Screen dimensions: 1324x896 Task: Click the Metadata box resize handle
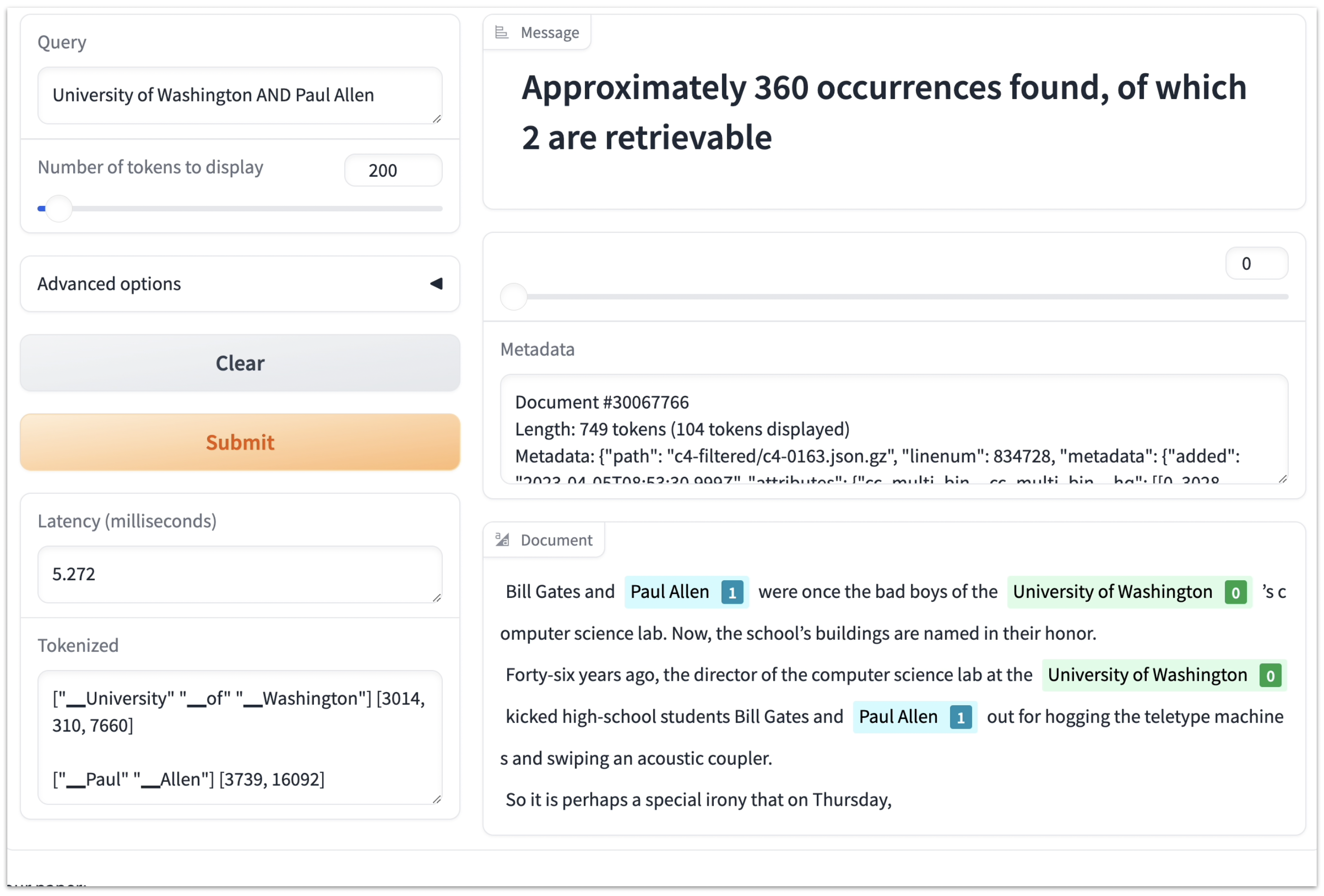(x=1283, y=478)
